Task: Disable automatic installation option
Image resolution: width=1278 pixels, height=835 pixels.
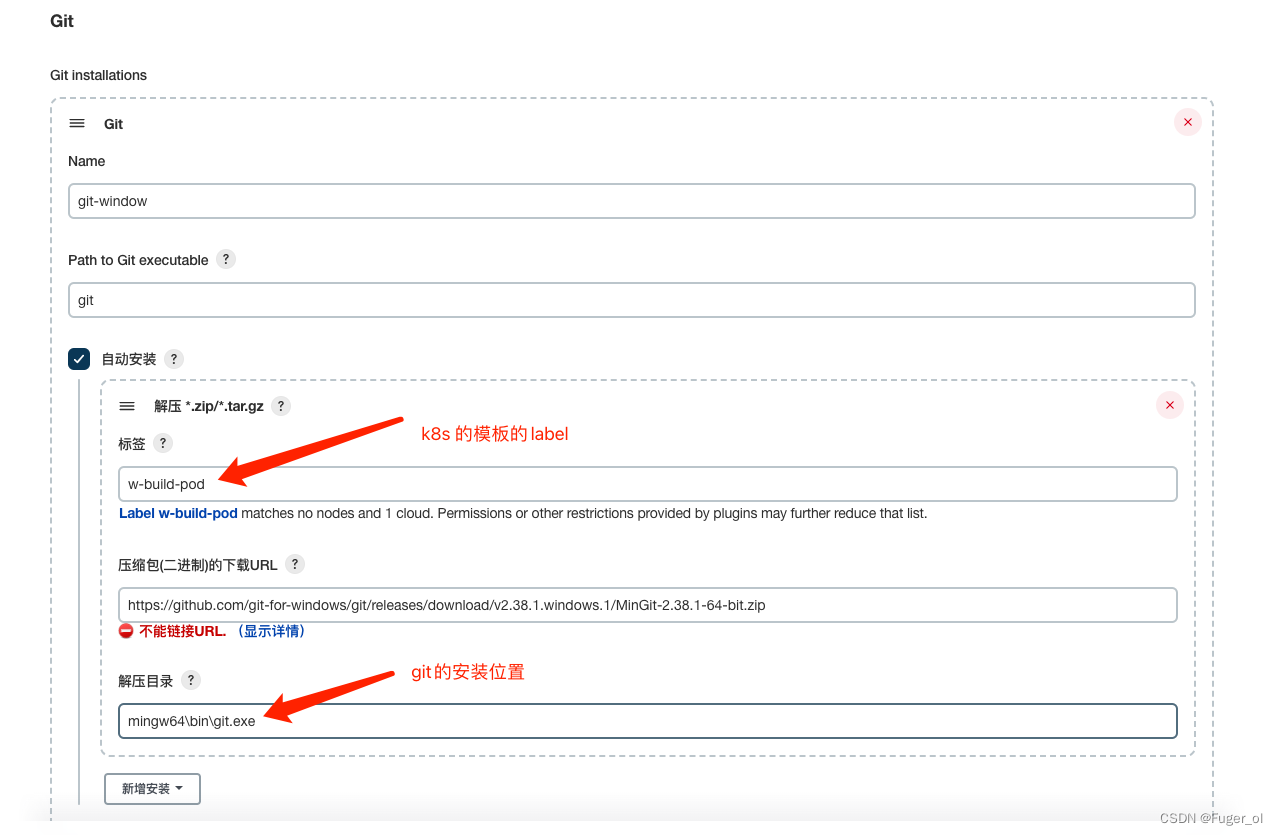Action: pyautogui.click(x=79, y=358)
